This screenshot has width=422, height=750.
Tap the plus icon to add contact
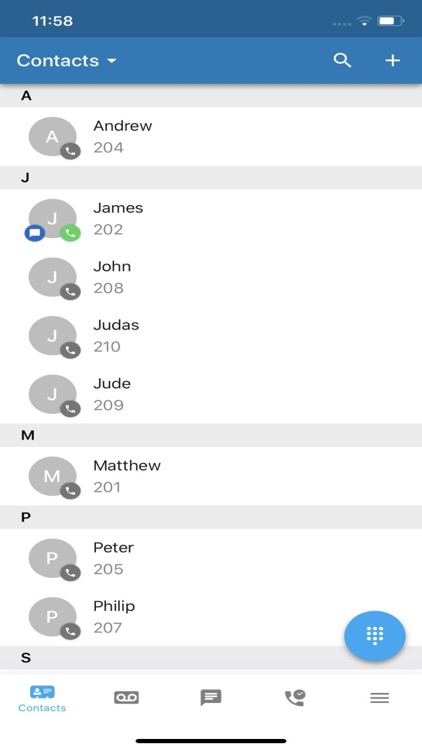[392, 60]
